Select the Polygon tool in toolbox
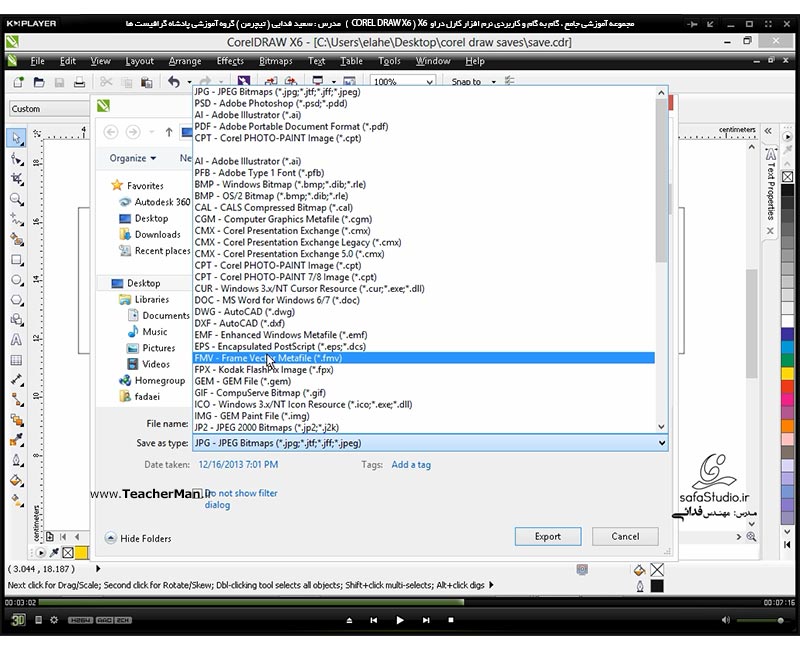The width and height of the screenshot is (800, 650). click(x=17, y=300)
